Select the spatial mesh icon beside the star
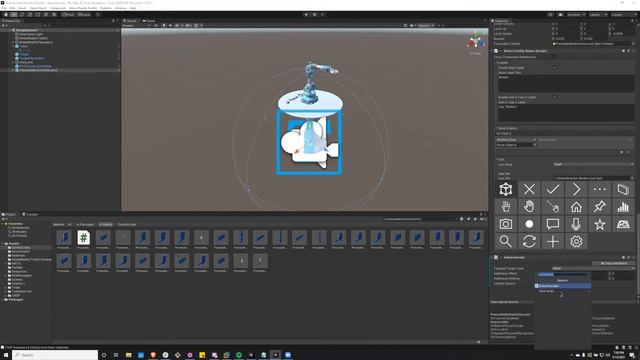This screenshot has height=360, width=640. (x=623, y=224)
